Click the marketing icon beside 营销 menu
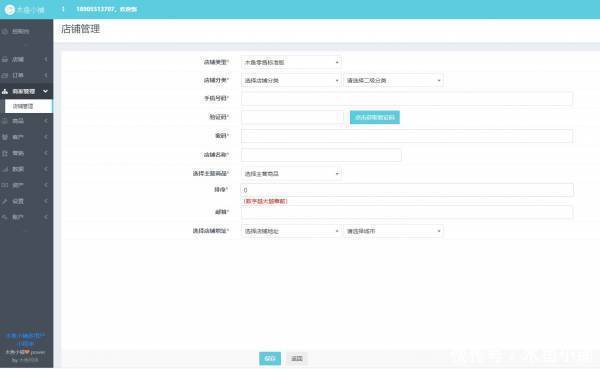 [5, 153]
